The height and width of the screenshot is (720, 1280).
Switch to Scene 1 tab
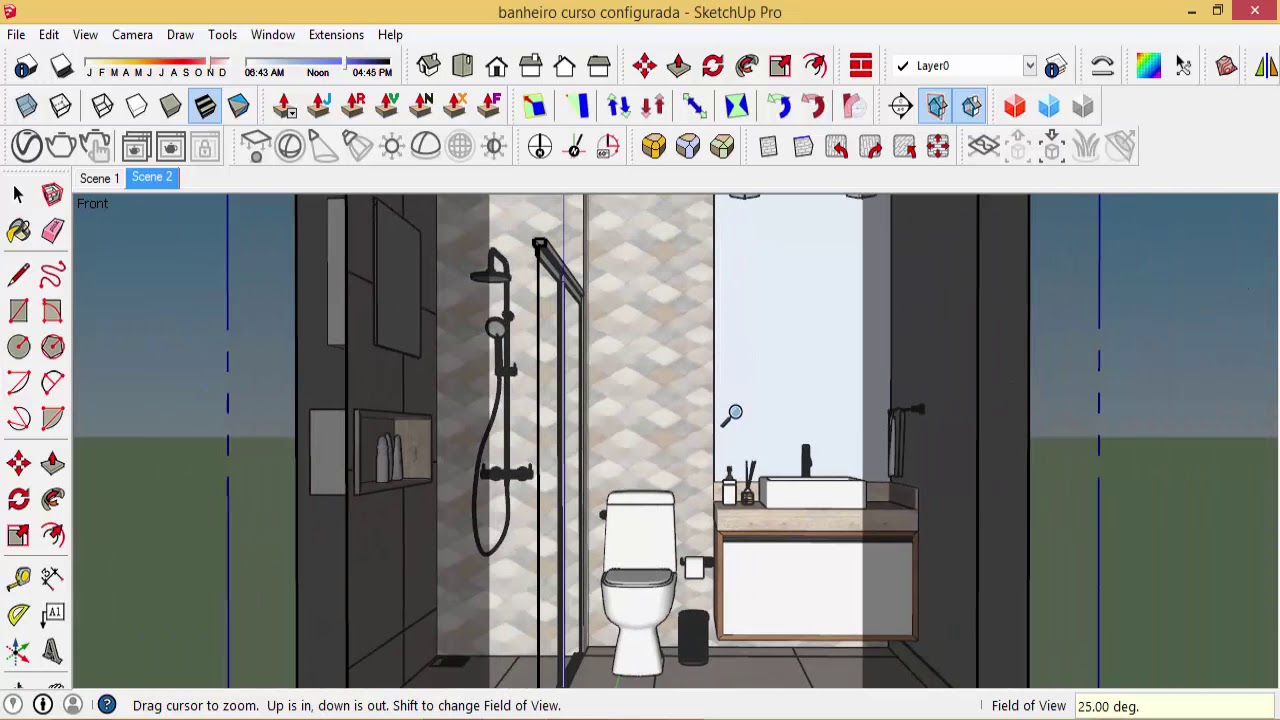pyautogui.click(x=99, y=178)
